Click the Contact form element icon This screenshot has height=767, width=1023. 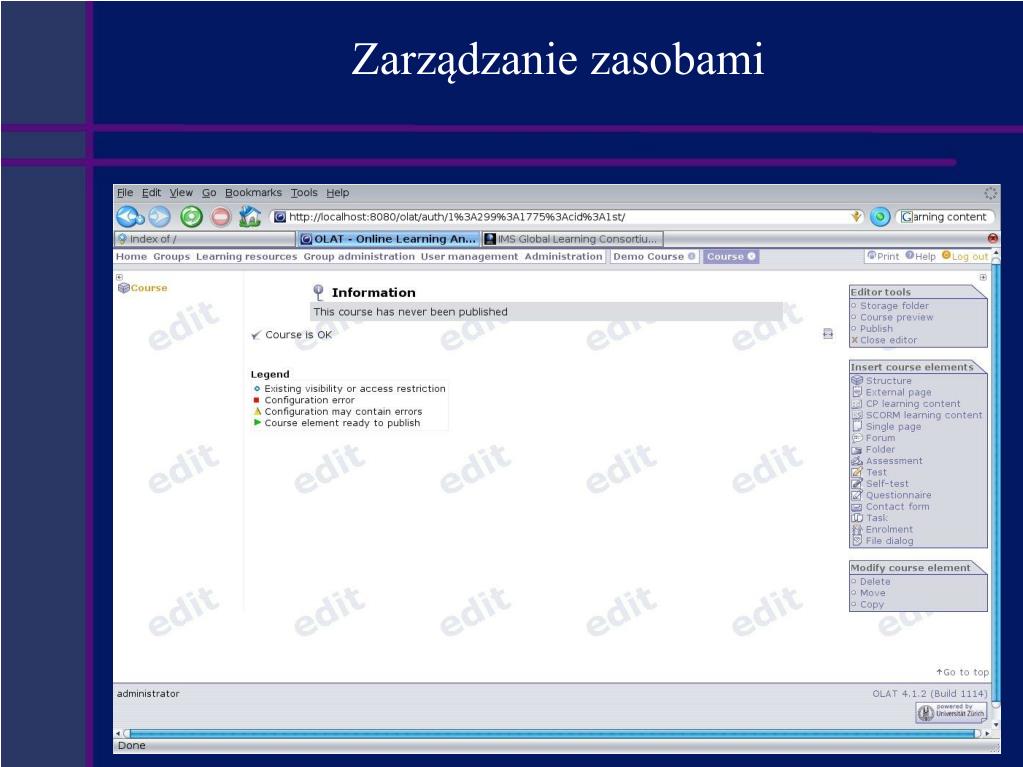(857, 507)
